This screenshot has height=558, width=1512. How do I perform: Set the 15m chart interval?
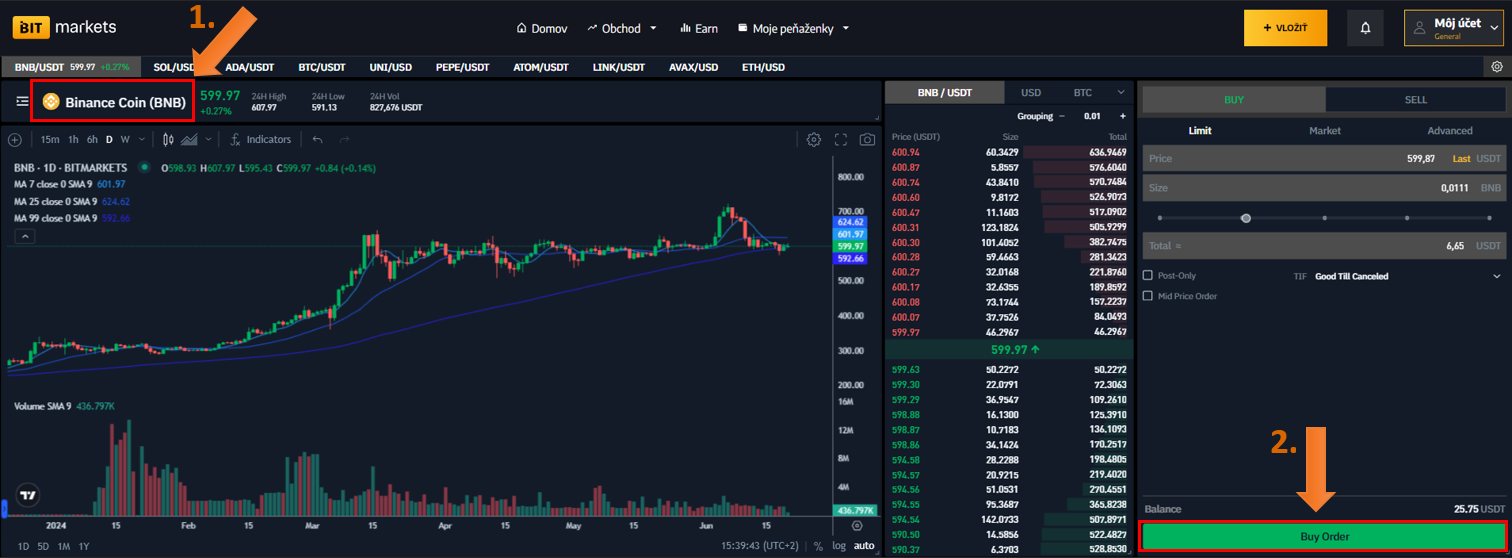pyautogui.click(x=50, y=140)
